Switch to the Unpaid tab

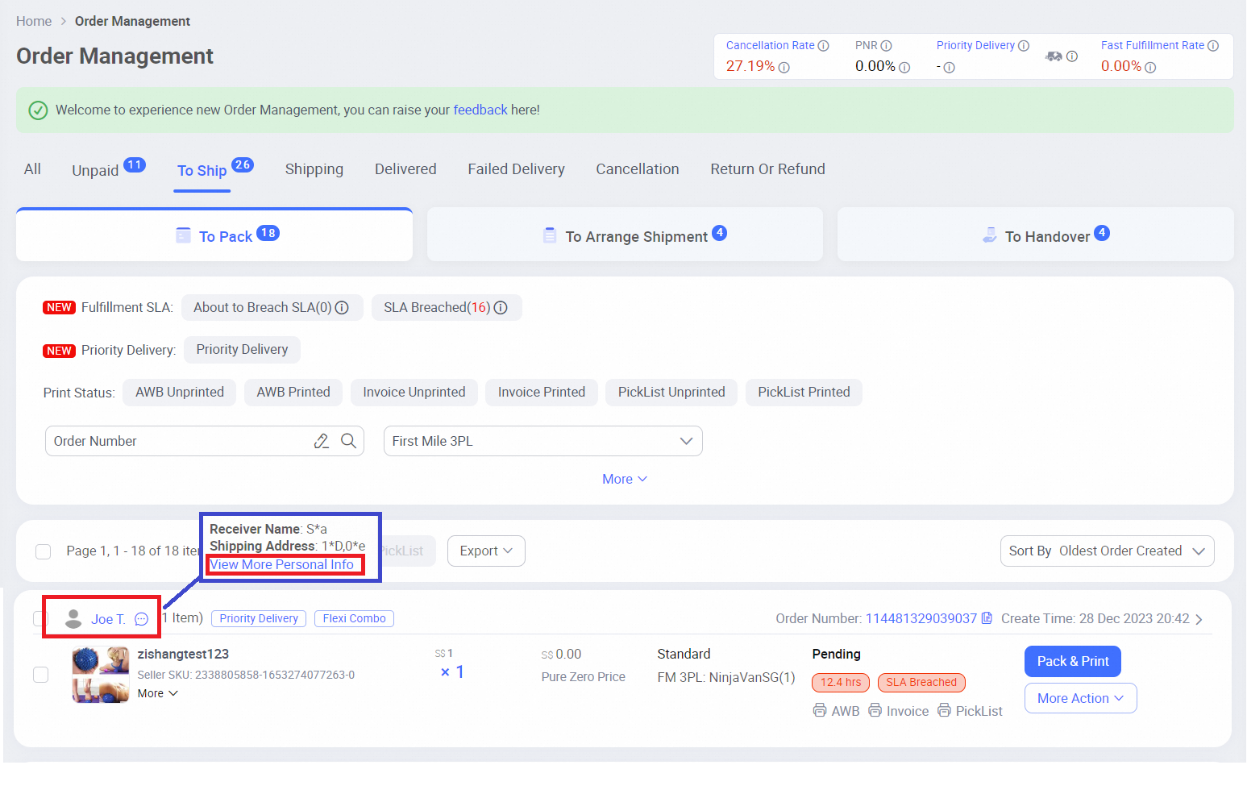[95, 170]
